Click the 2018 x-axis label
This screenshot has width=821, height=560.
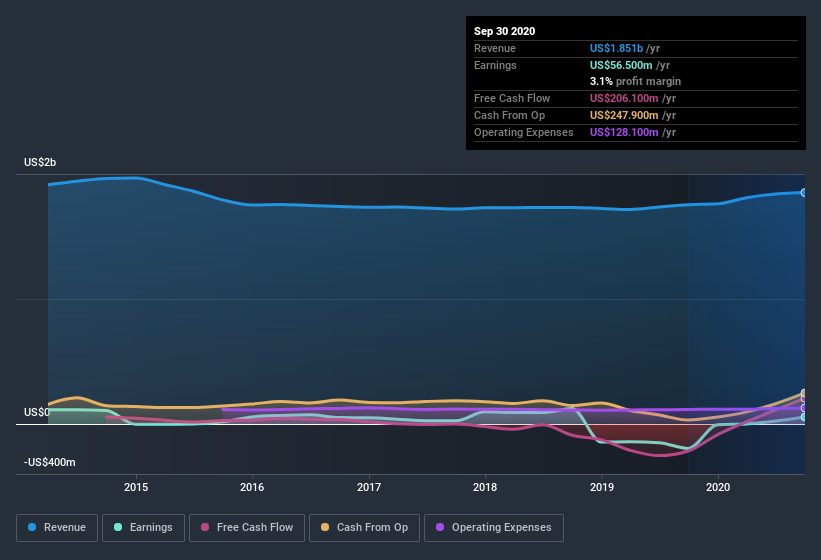(x=485, y=487)
